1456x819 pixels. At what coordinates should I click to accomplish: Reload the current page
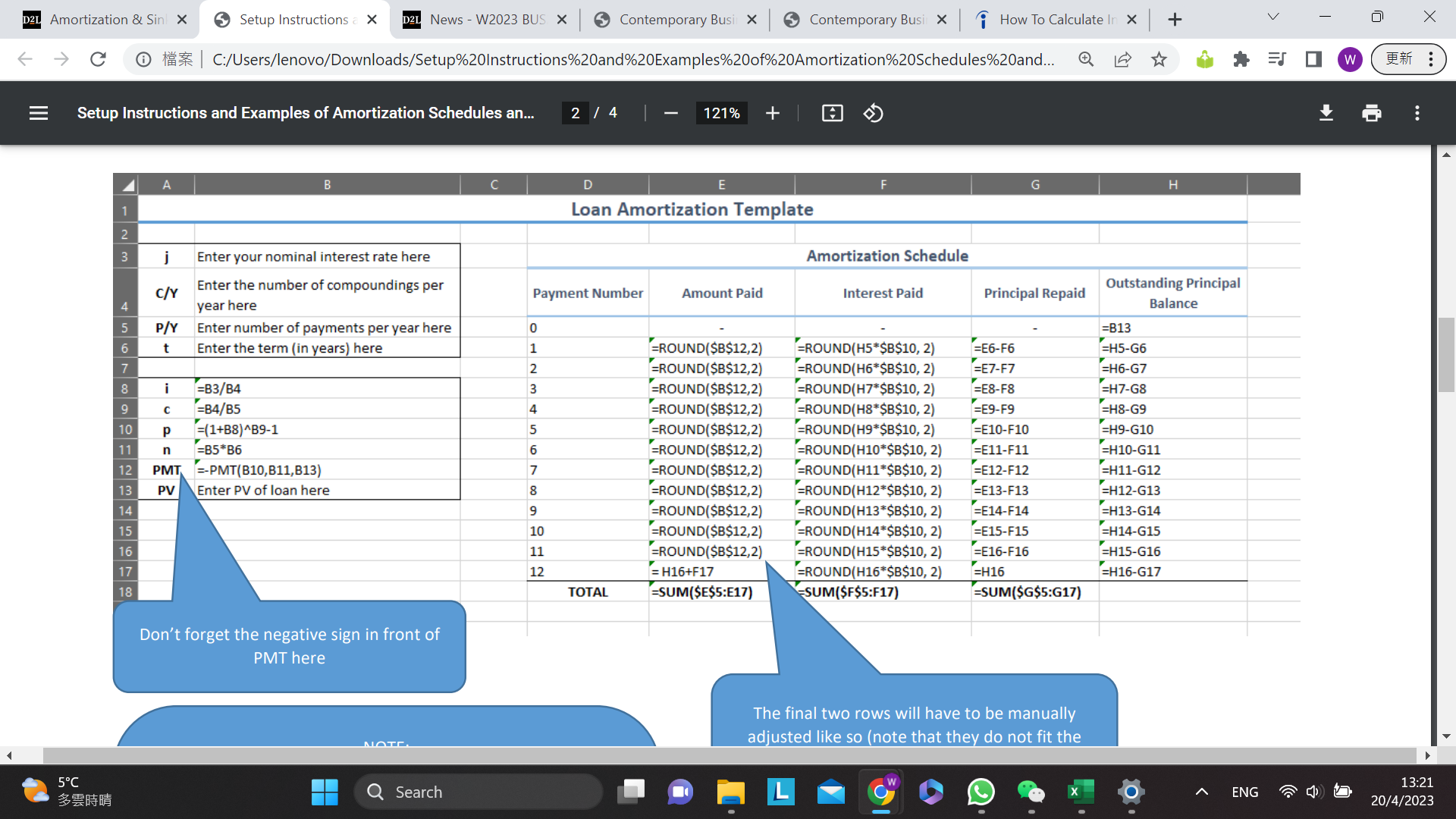98,59
